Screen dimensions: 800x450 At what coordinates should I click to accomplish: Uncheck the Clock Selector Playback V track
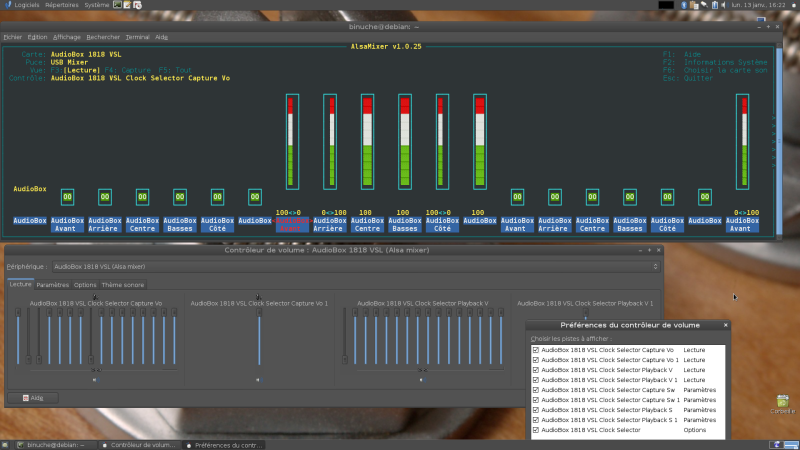click(x=536, y=370)
